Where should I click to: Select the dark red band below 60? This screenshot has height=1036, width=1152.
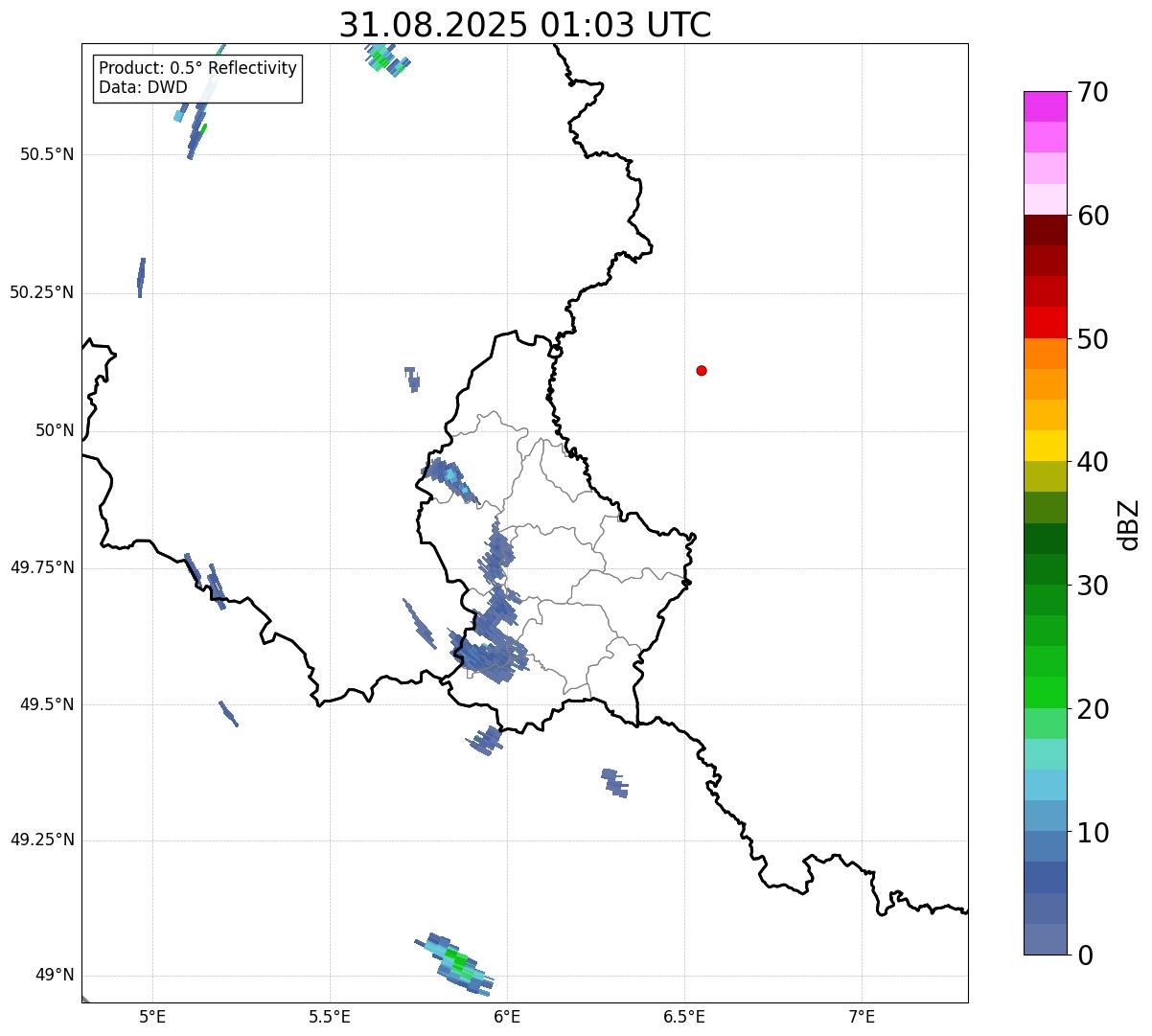tap(1046, 230)
